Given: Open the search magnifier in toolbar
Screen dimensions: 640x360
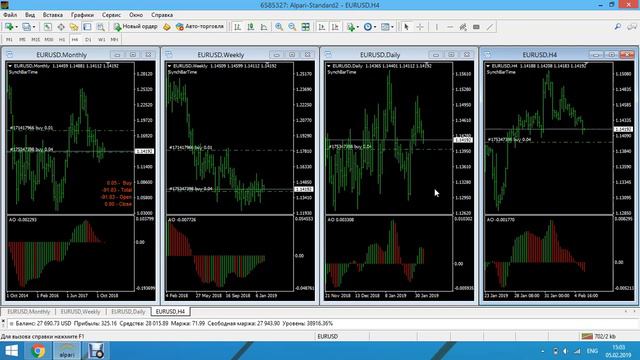Looking at the screenshot, I should click(618, 27).
